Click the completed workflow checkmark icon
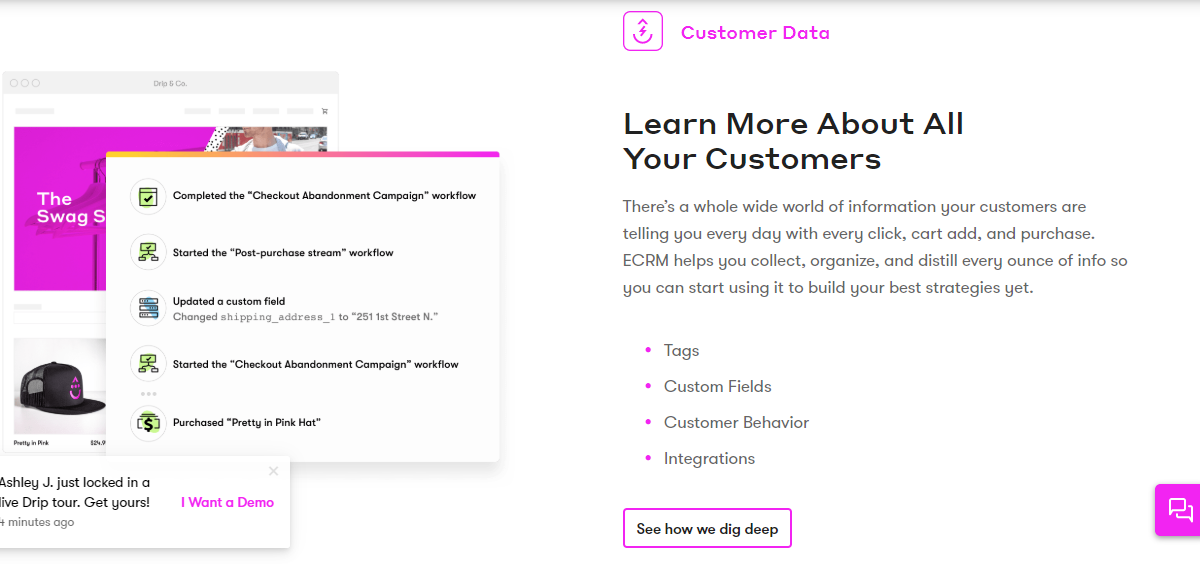This screenshot has width=1200, height=564. tap(148, 196)
